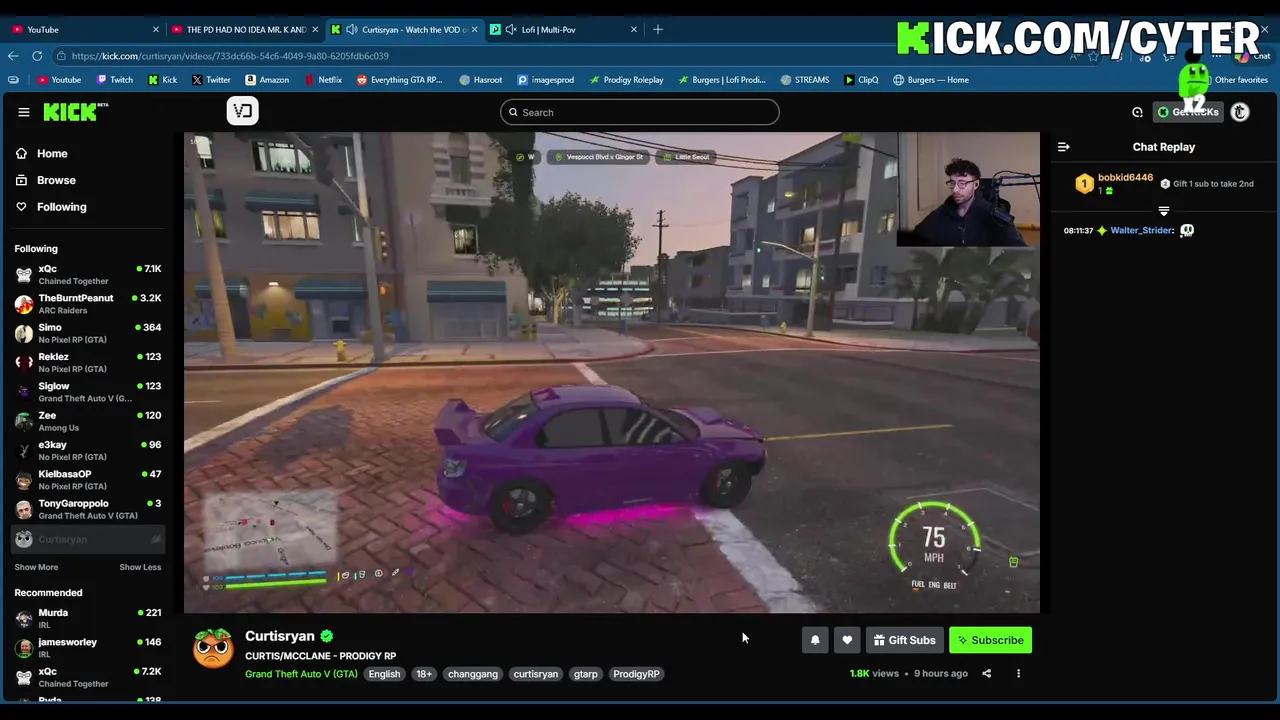1280x720 pixels.
Task: Click the 18+ tag
Action: click(424, 674)
